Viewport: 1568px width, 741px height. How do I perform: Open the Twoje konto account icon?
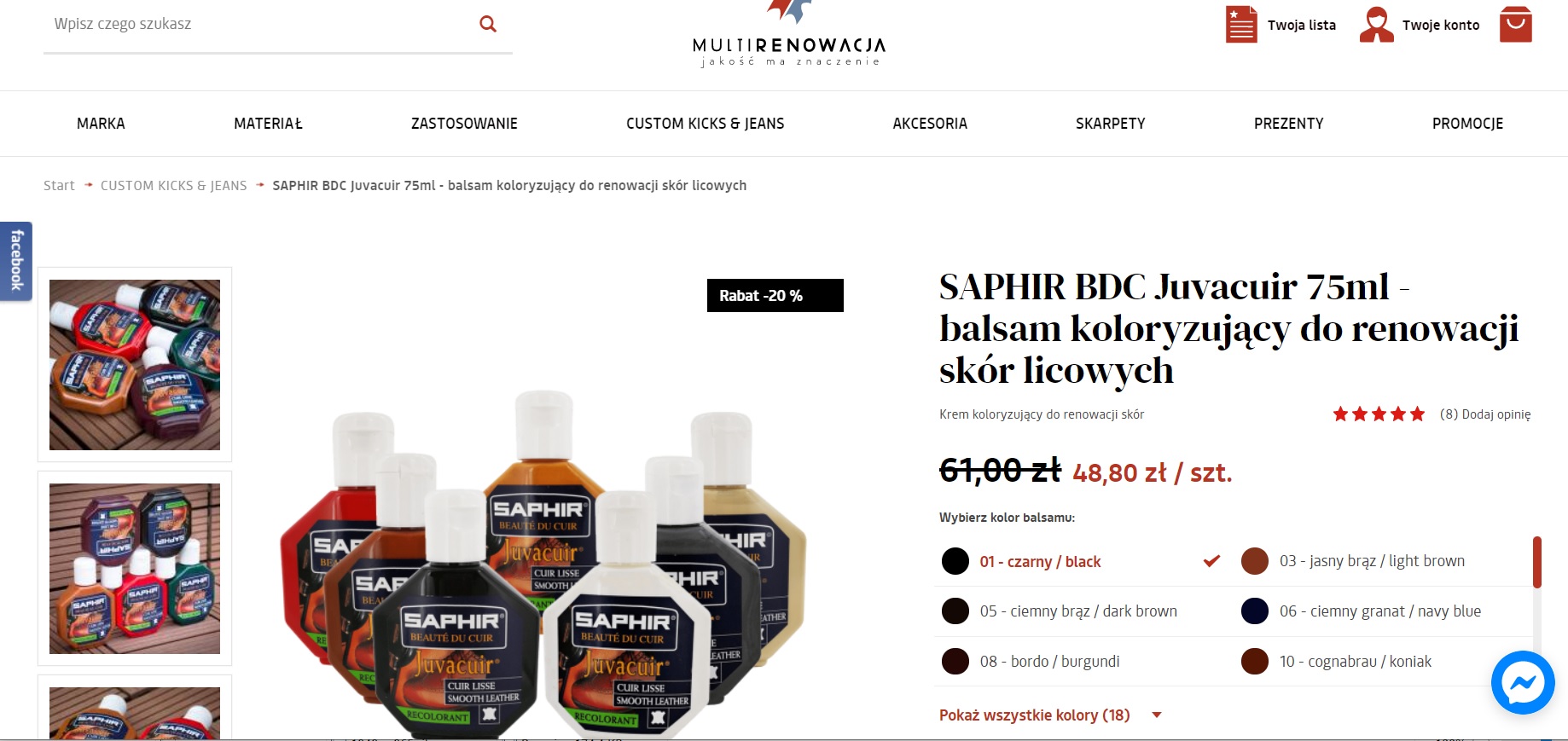tap(1376, 24)
